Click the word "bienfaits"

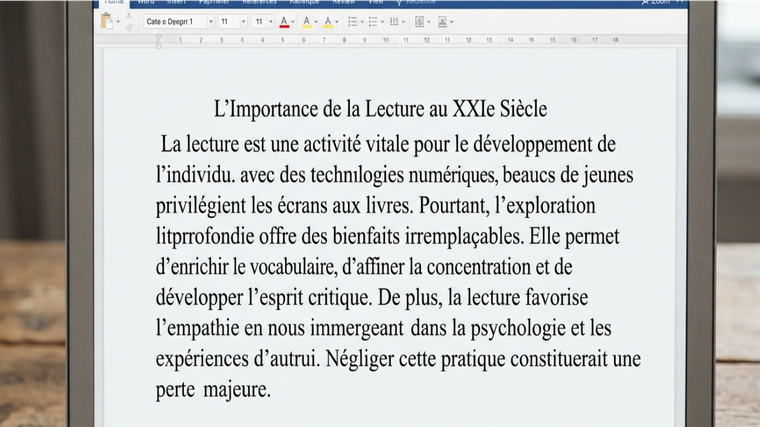click(x=366, y=236)
